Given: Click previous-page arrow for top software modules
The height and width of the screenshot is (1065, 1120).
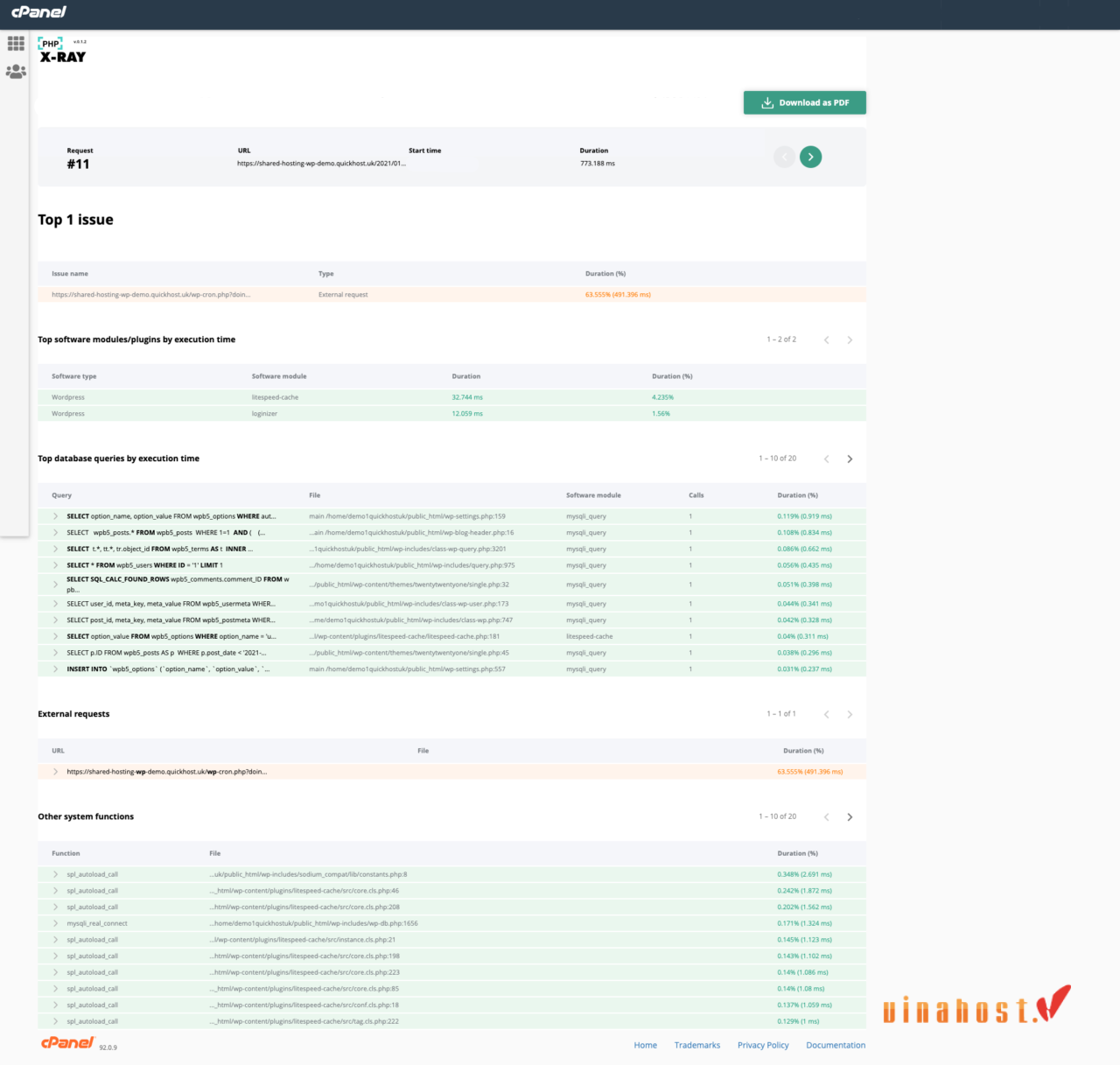Looking at the screenshot, I should [826, 340].
